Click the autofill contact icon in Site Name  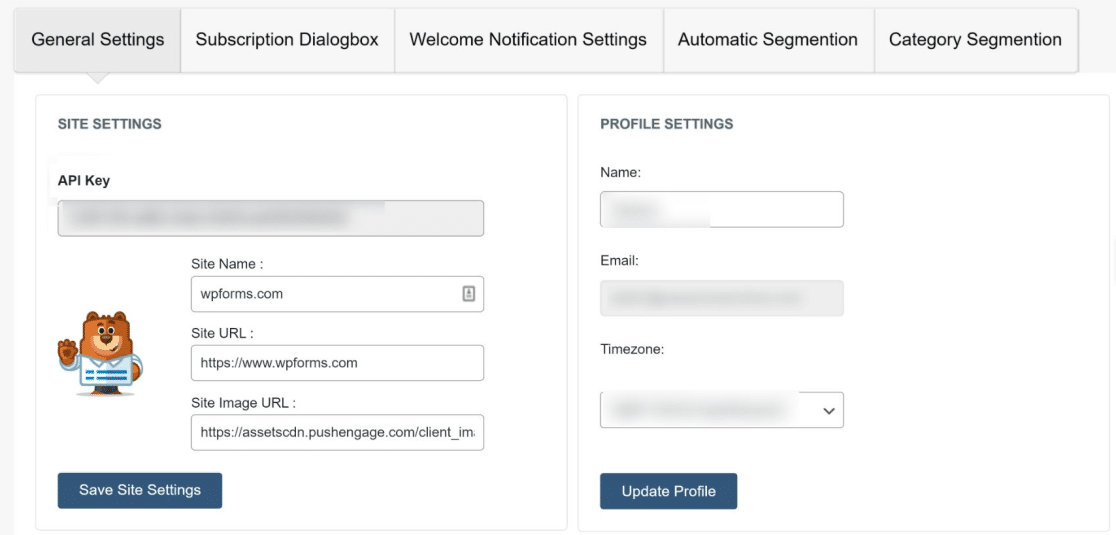point(468,294)
